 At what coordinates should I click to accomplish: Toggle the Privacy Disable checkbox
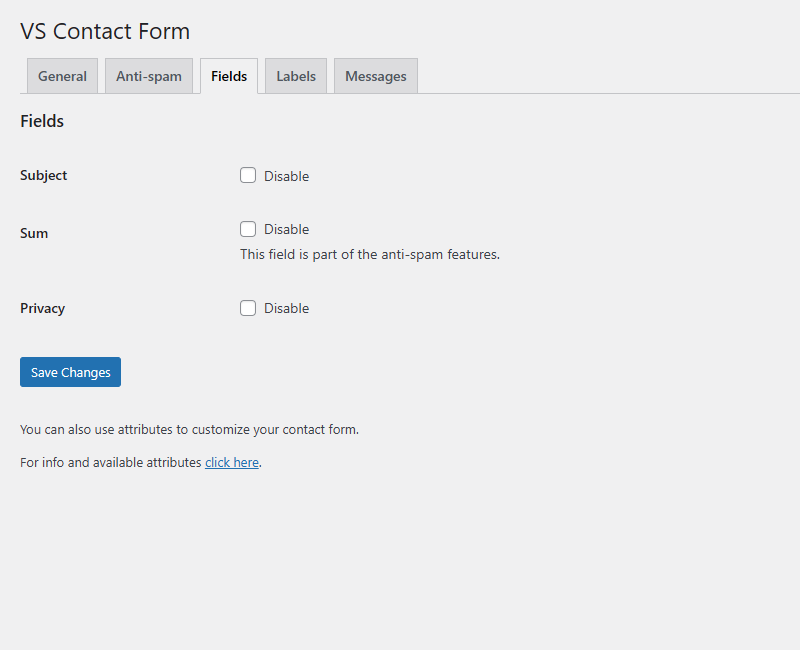(248, 308)
